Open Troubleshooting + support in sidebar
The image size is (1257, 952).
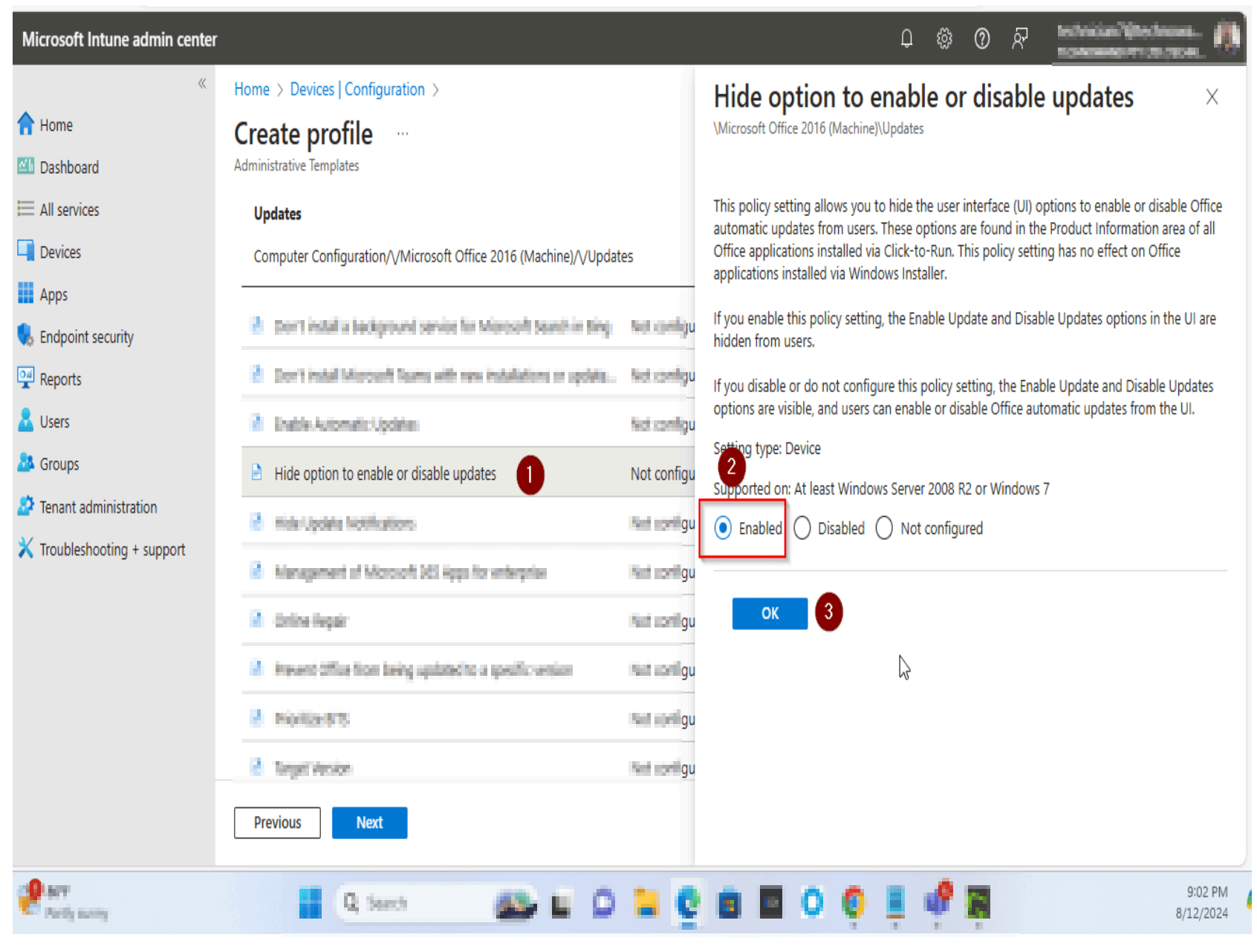112,549
